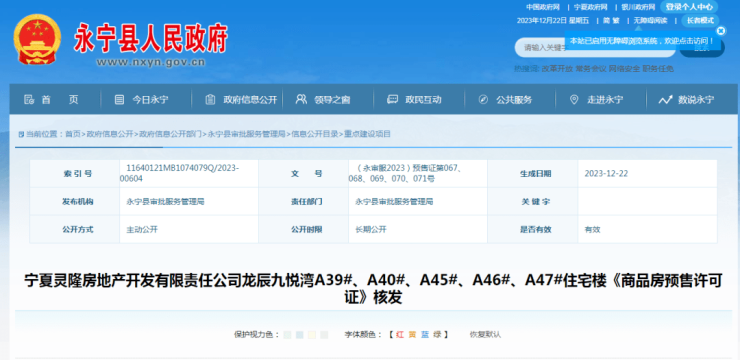The image size is (740, 360).
Task: Select hot search term 网络安全
Action: [624, 69]
